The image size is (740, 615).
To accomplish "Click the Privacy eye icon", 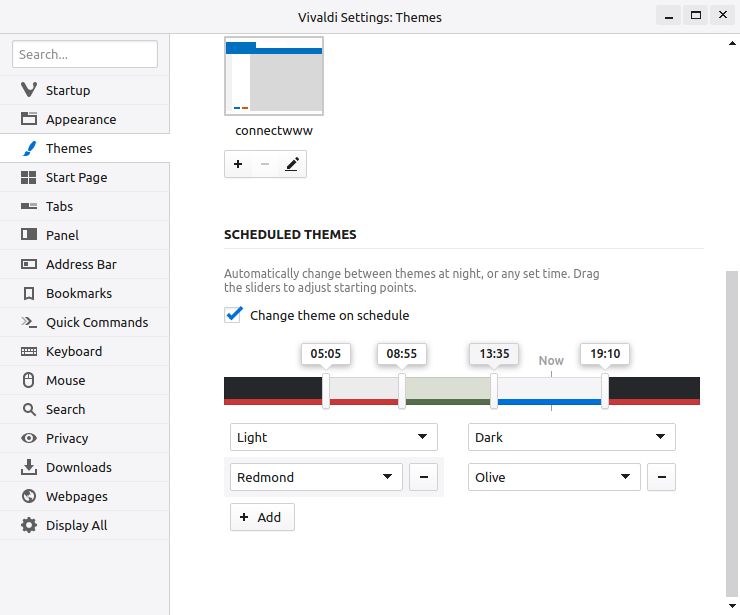I will 29,438.
